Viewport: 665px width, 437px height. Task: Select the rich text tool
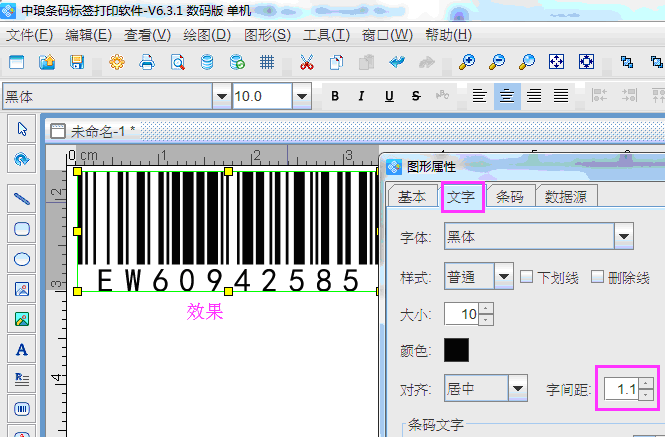point(22,379)
